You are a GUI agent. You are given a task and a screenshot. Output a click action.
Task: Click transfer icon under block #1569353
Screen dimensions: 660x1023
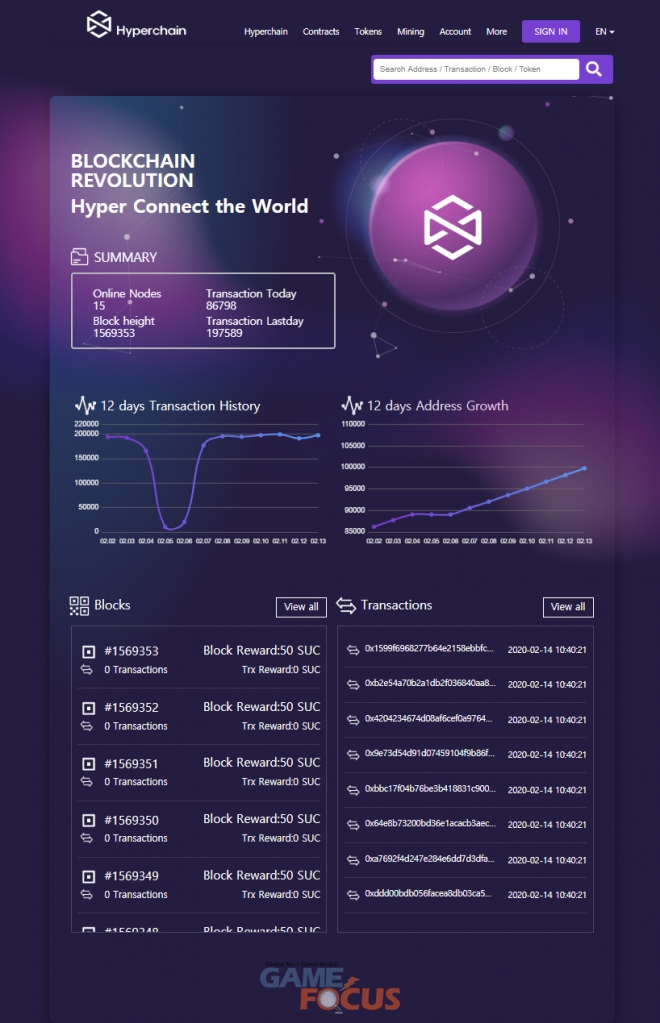click(x=86, y=669)
